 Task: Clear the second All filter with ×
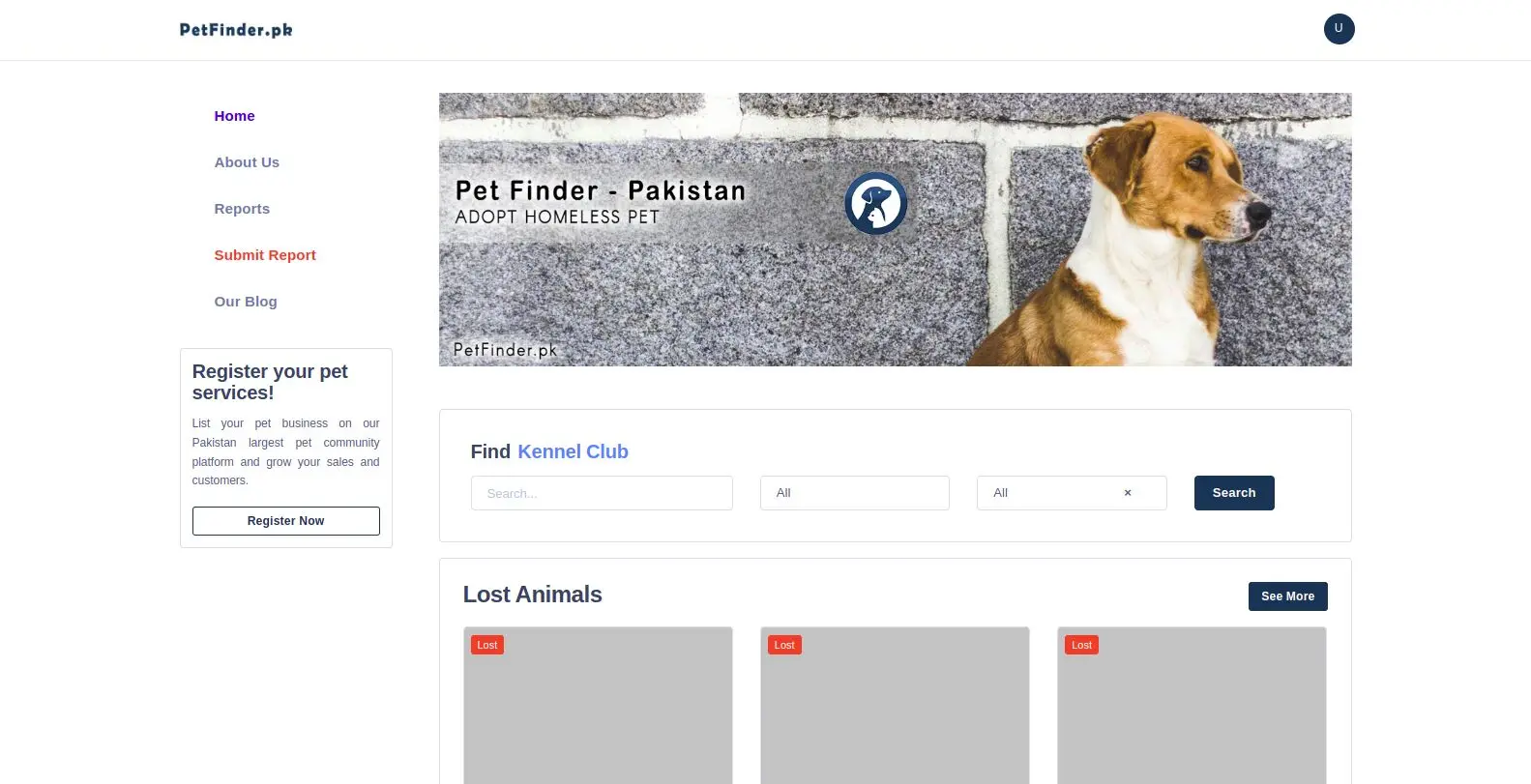pos(1128,493)
